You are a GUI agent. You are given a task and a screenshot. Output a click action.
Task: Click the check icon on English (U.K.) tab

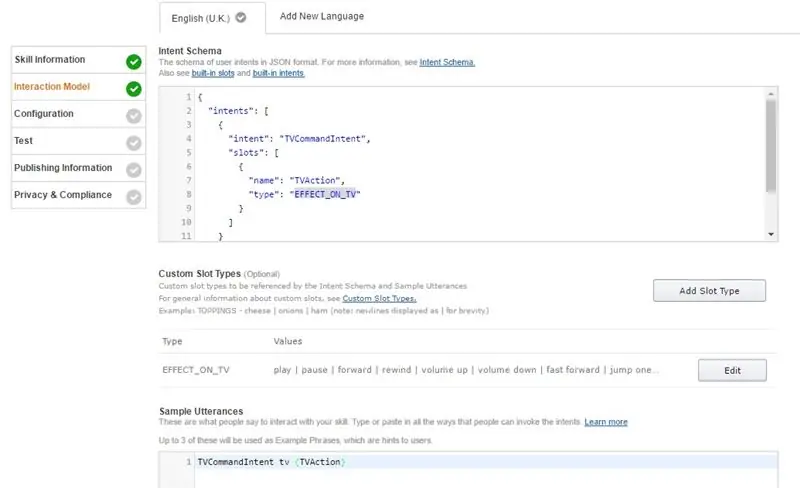[x=241, y=17]
